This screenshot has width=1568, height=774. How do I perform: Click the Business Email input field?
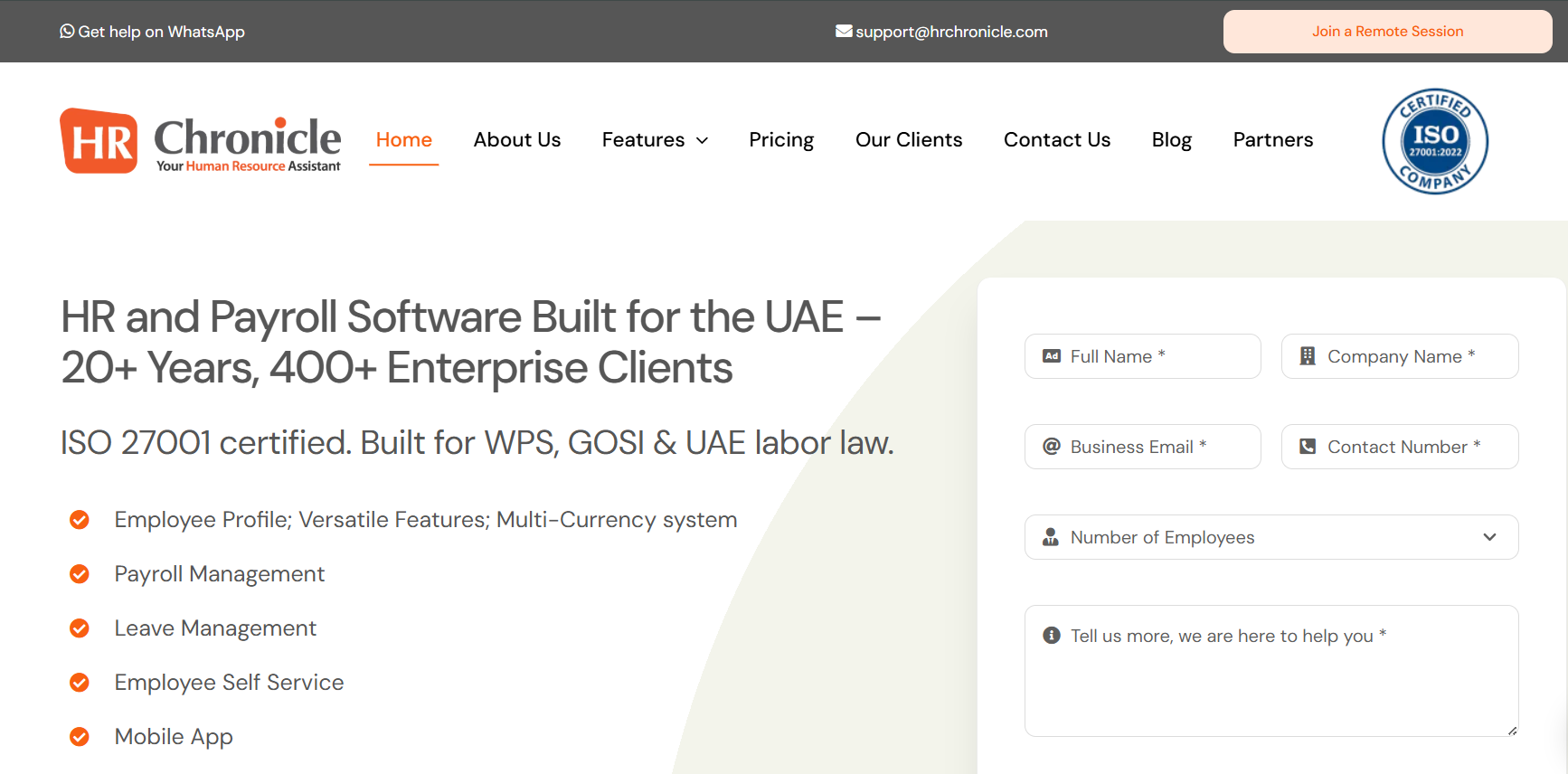click(1143, 447)
